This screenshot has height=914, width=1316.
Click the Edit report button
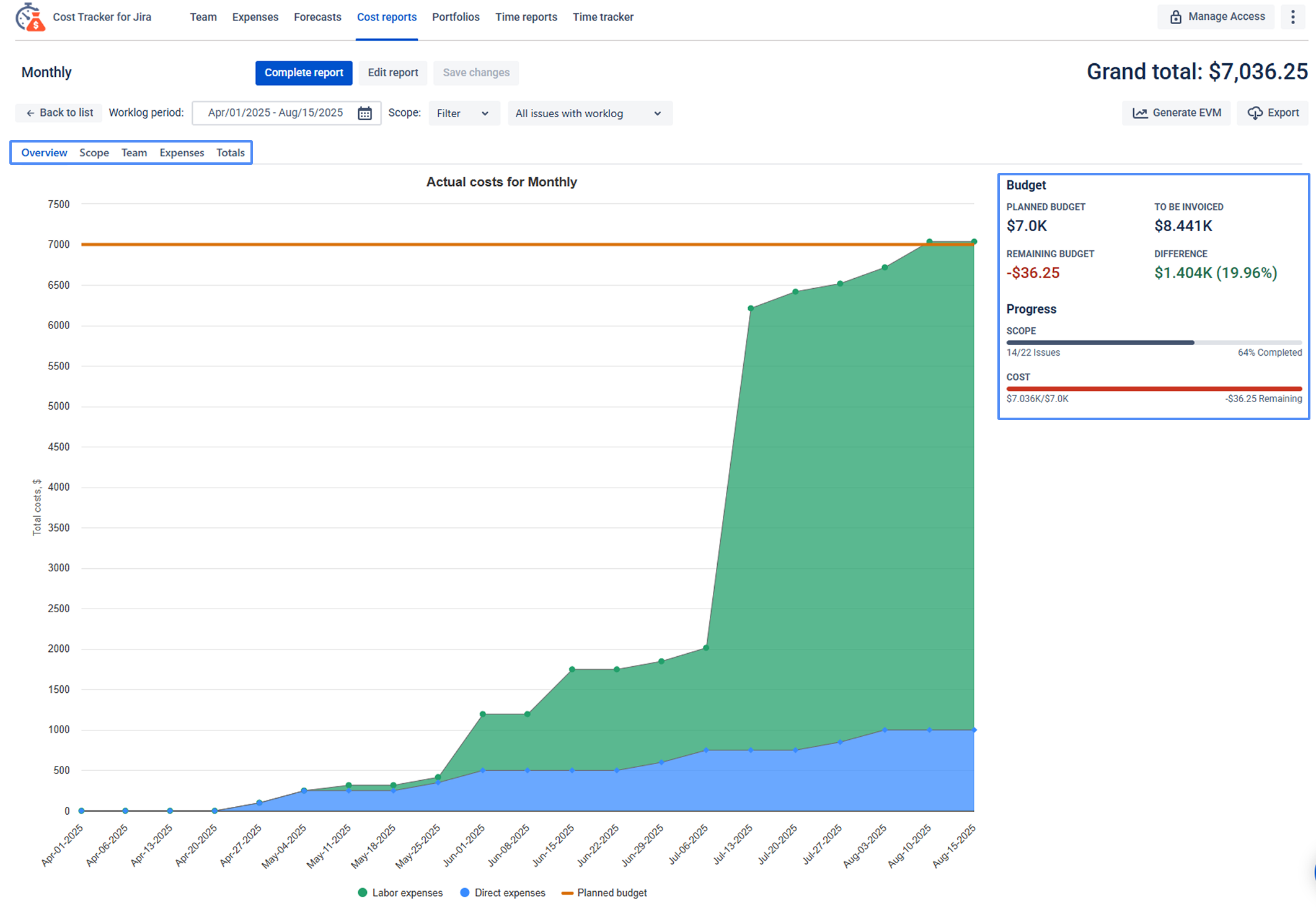[x=392, y=73]
